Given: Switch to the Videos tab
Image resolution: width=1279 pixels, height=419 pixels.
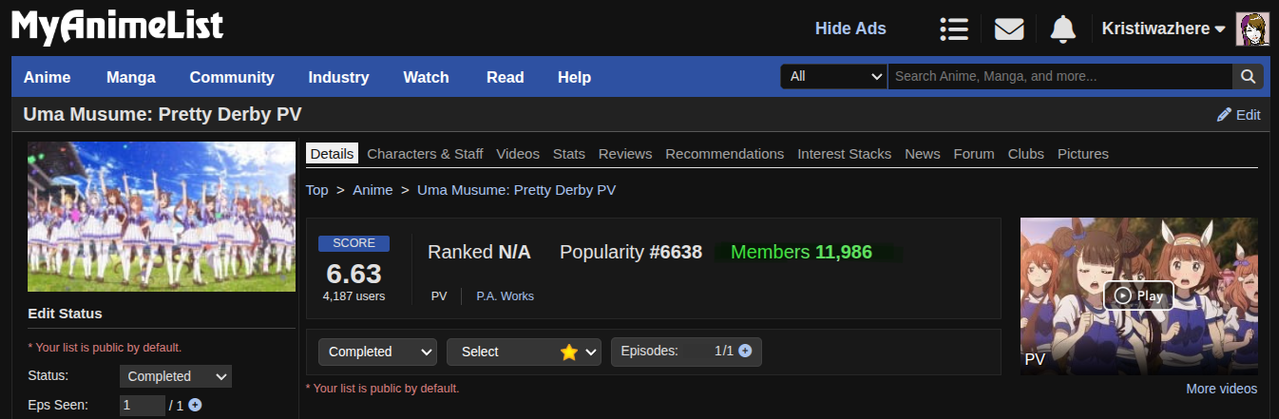Looking at the screenshot, I should pos(518,154).
